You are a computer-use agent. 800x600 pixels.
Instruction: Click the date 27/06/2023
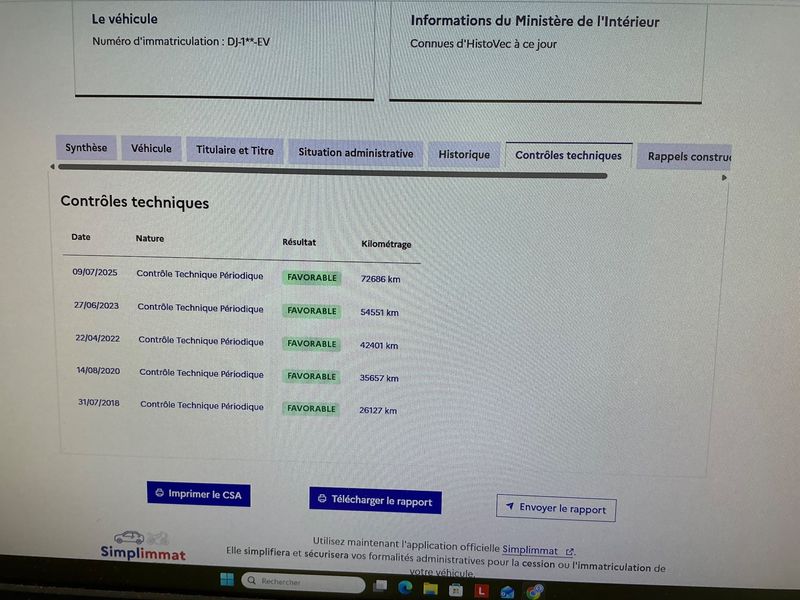pos(96,306)
